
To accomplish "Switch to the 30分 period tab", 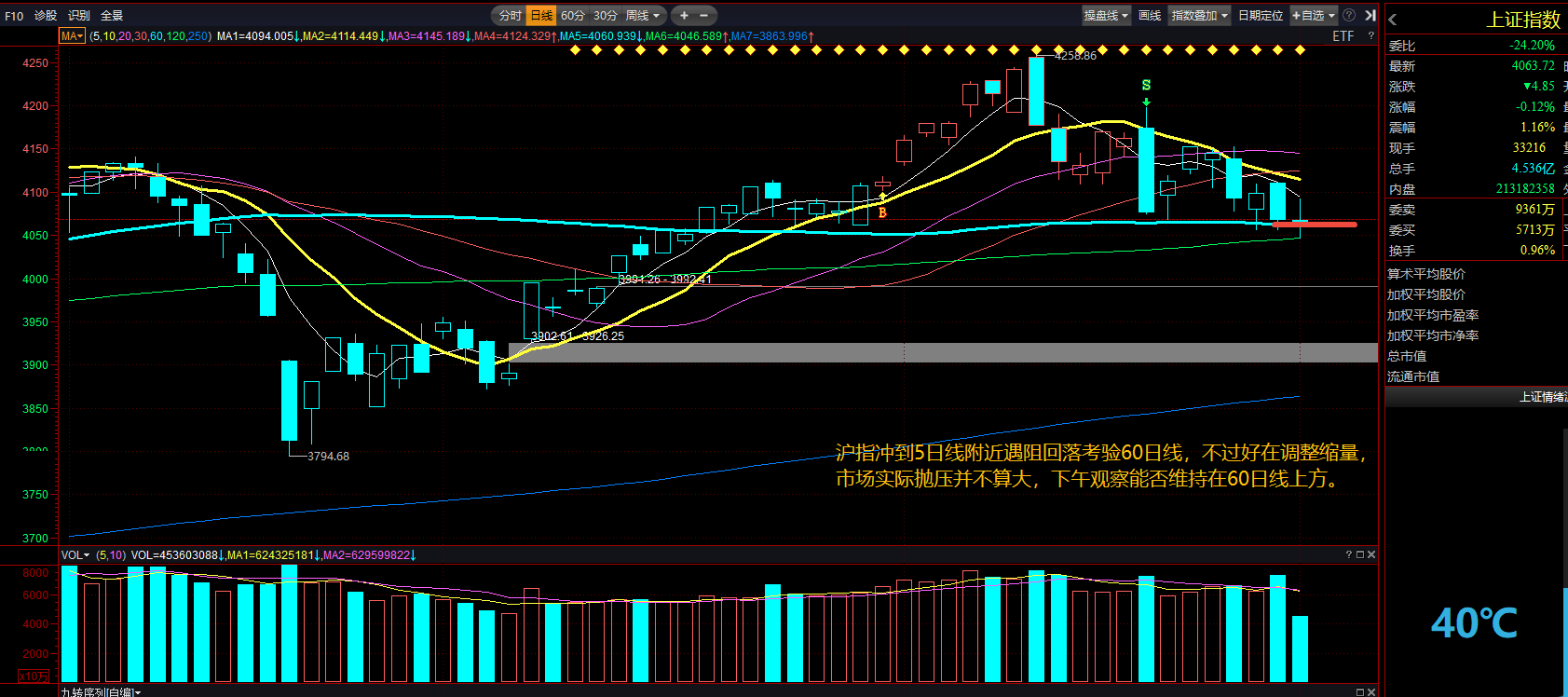I will click(606, 16).
